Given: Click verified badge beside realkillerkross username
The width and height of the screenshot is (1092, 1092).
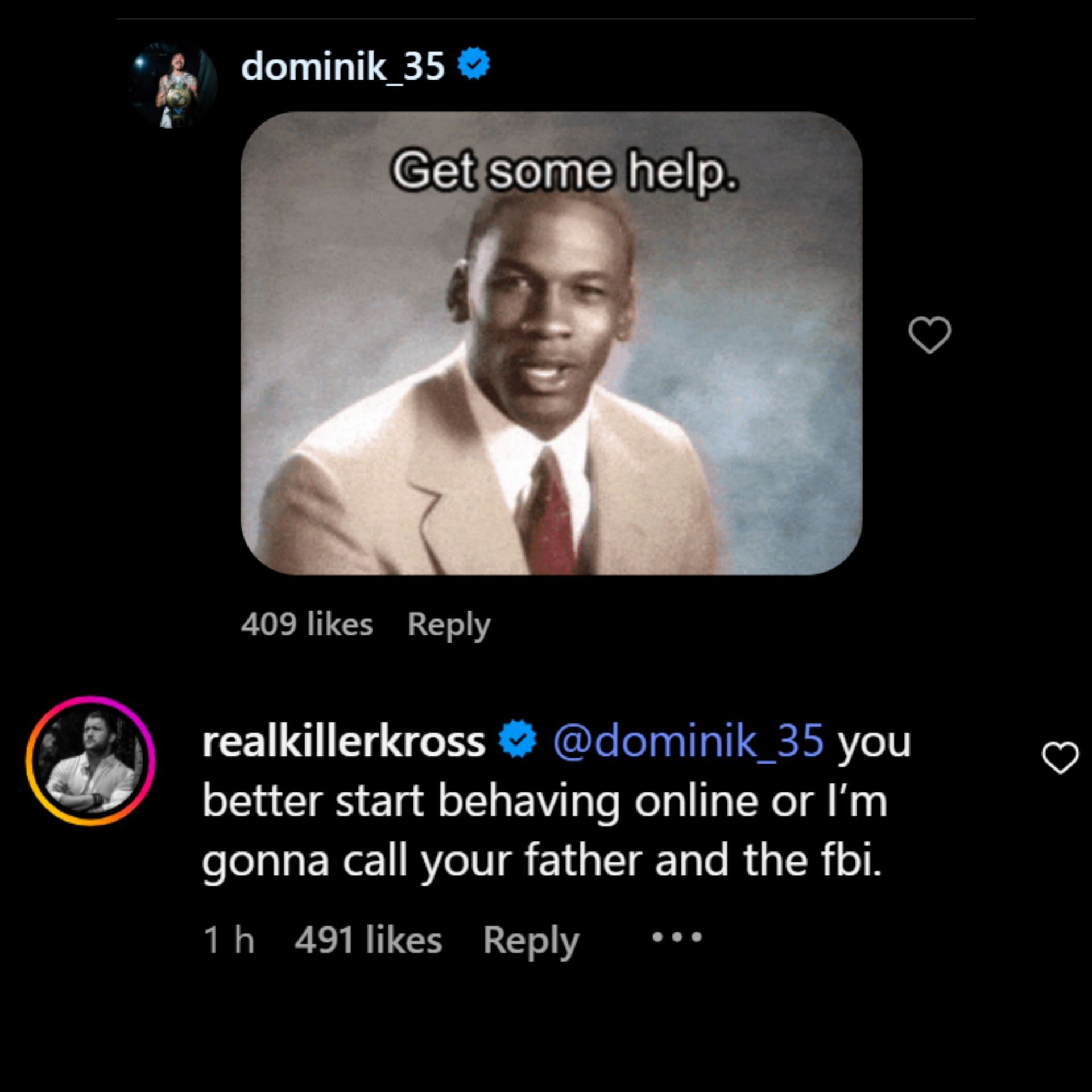Looking at the screenshot, I should coord(517,739).
